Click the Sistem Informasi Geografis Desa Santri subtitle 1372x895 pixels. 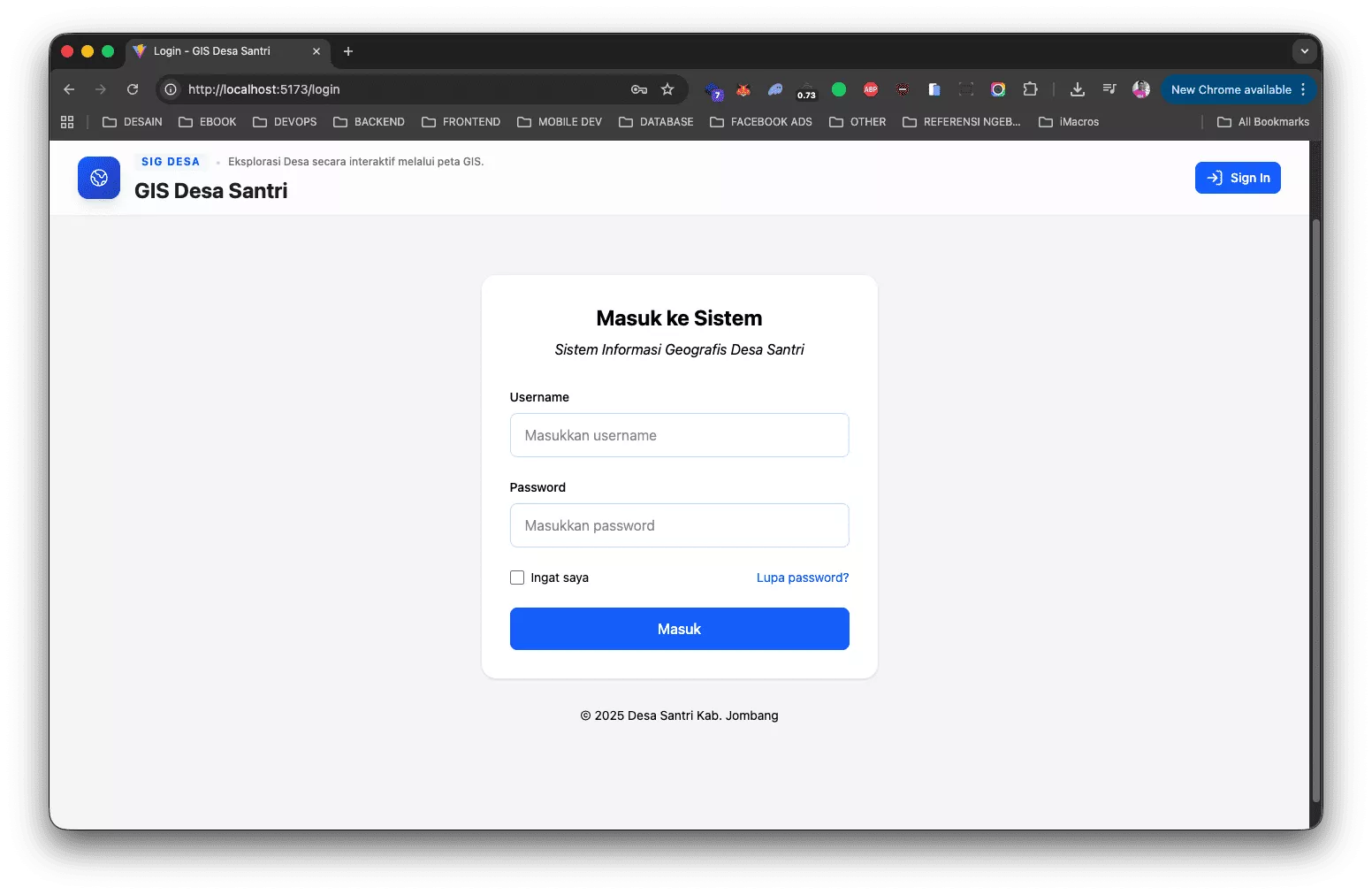tap(679, 350)
